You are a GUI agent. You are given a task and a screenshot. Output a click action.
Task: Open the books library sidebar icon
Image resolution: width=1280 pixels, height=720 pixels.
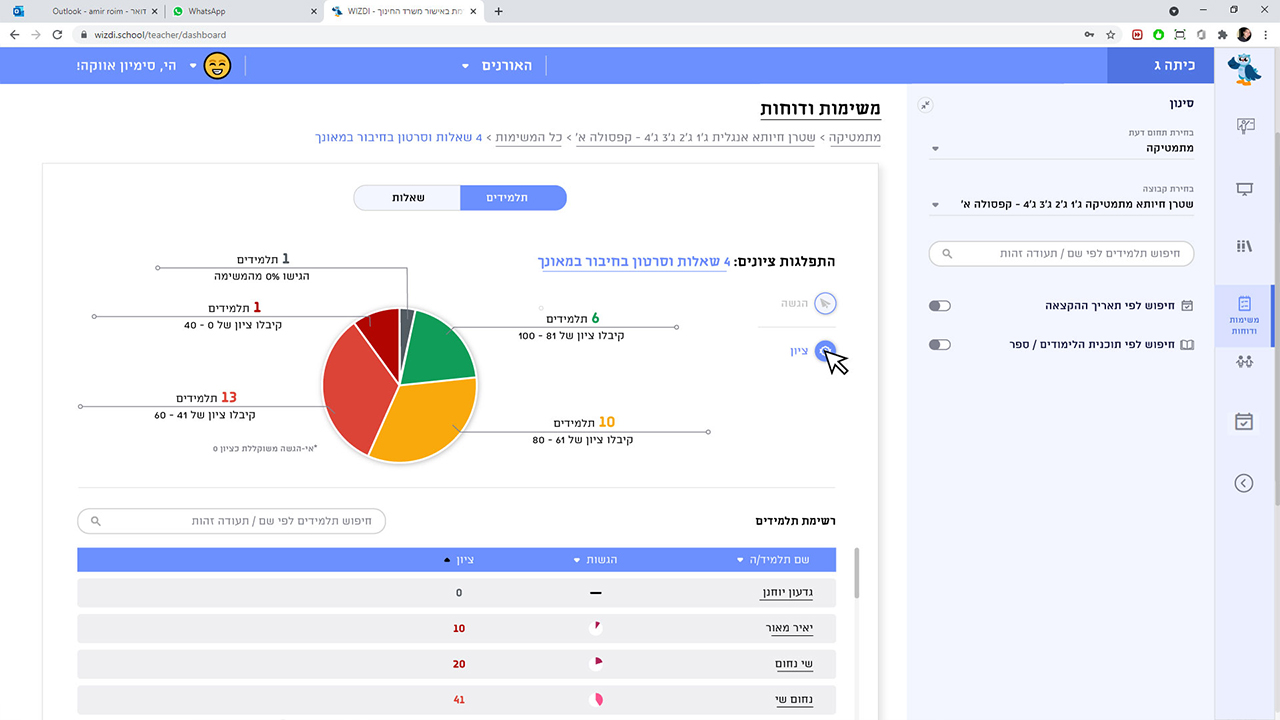coord(1244,246)
